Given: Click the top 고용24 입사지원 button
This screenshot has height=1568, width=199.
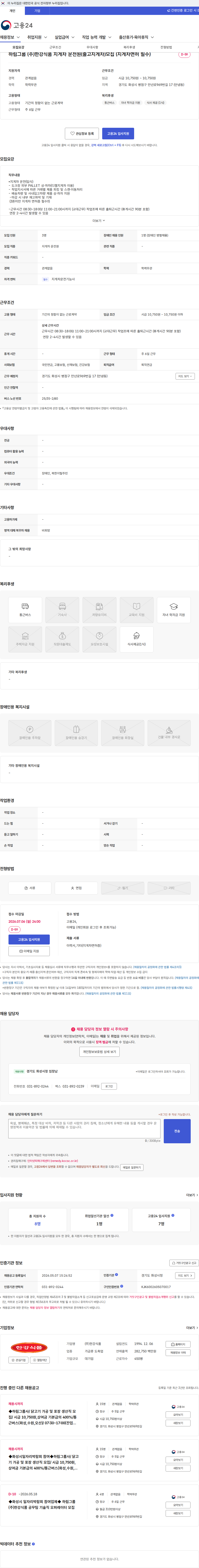Looking at the screenshot, I should pos(118,133).
